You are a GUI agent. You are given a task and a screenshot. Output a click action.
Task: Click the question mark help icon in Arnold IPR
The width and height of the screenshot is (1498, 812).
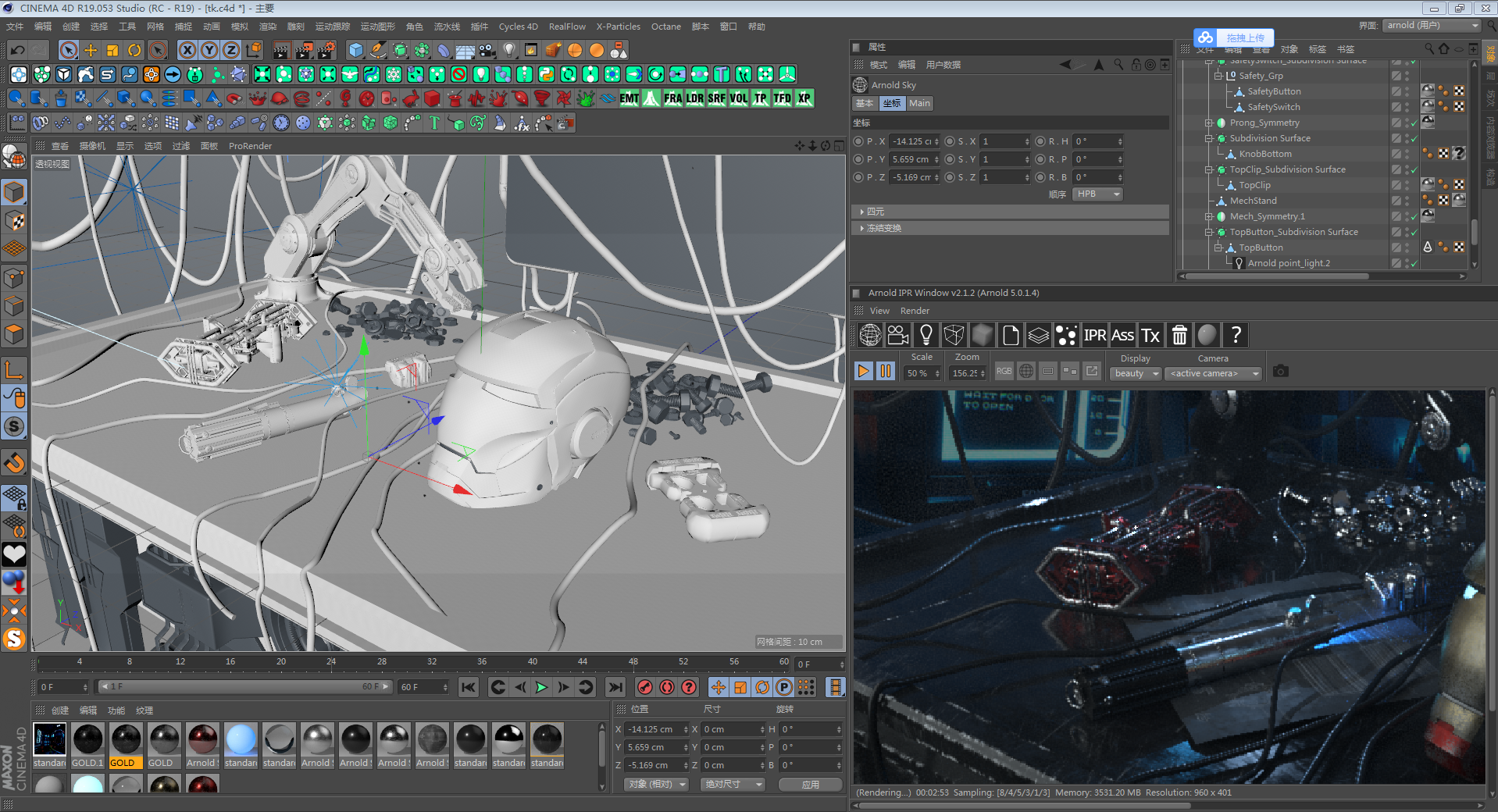click(x=1236, y=335)
